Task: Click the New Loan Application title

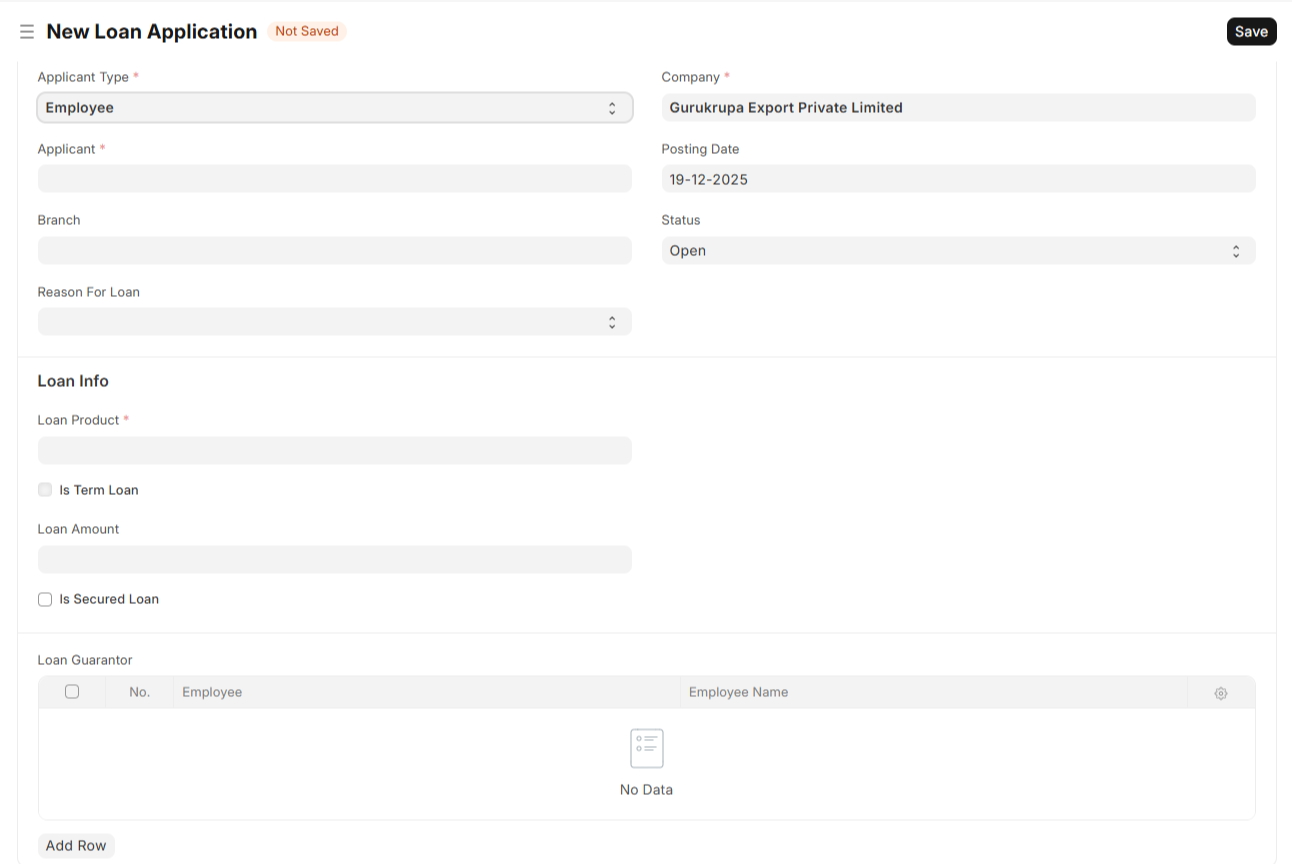Action: (152, 32)
